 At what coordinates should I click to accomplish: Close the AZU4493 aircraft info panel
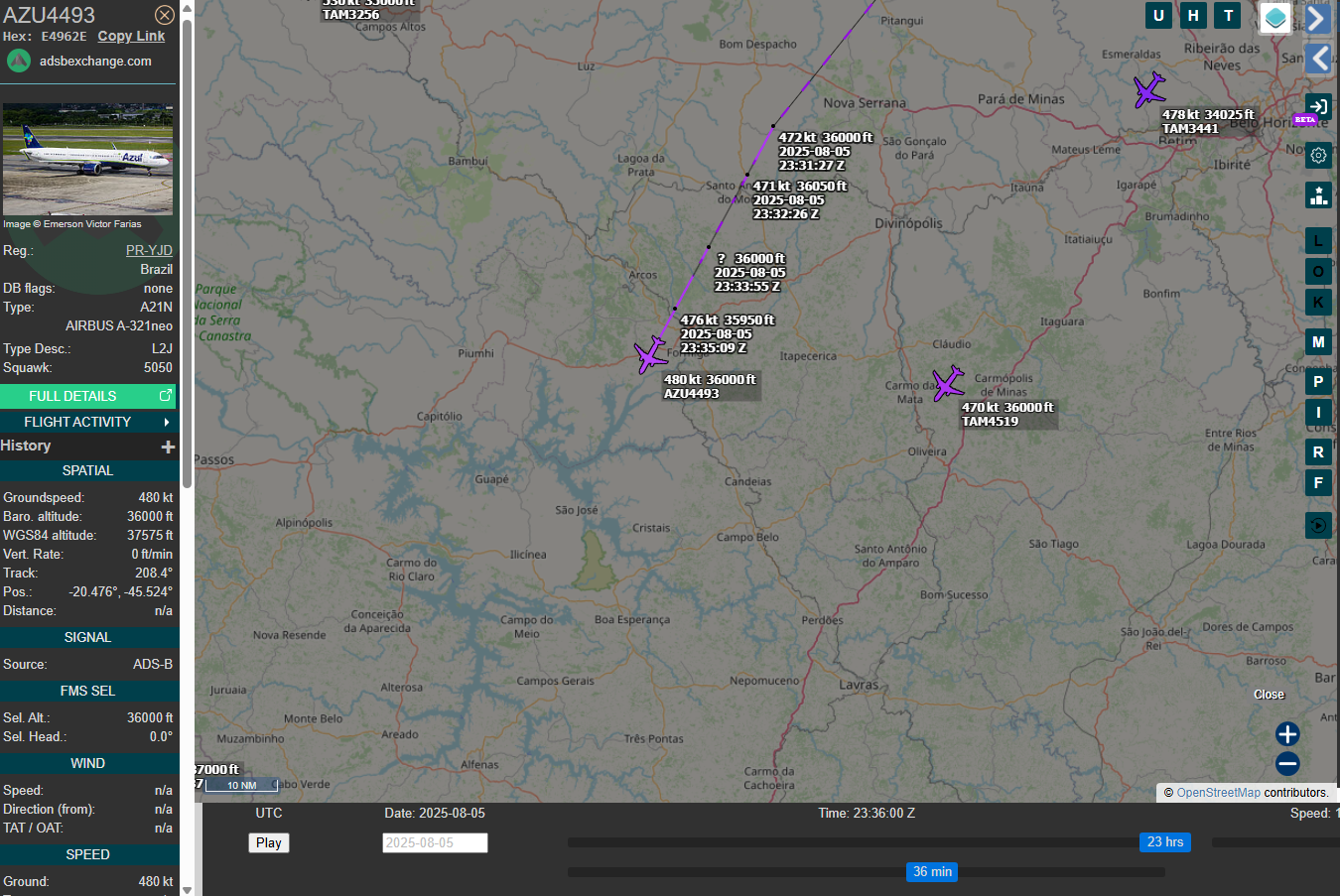[x=165, y=15]
